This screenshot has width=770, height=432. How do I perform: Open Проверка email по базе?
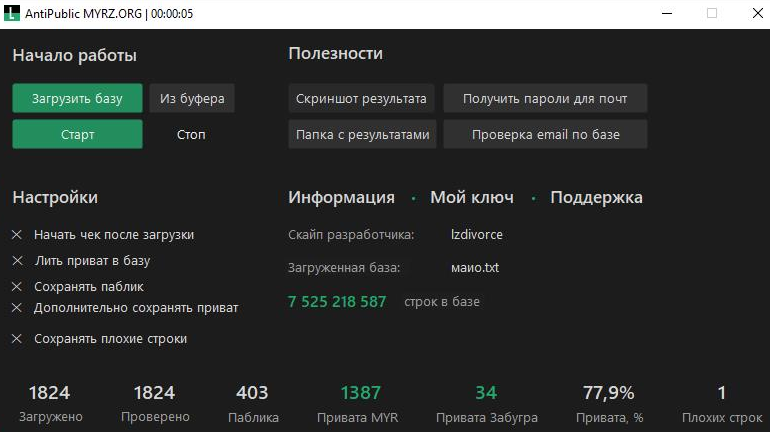coord(545,134)
